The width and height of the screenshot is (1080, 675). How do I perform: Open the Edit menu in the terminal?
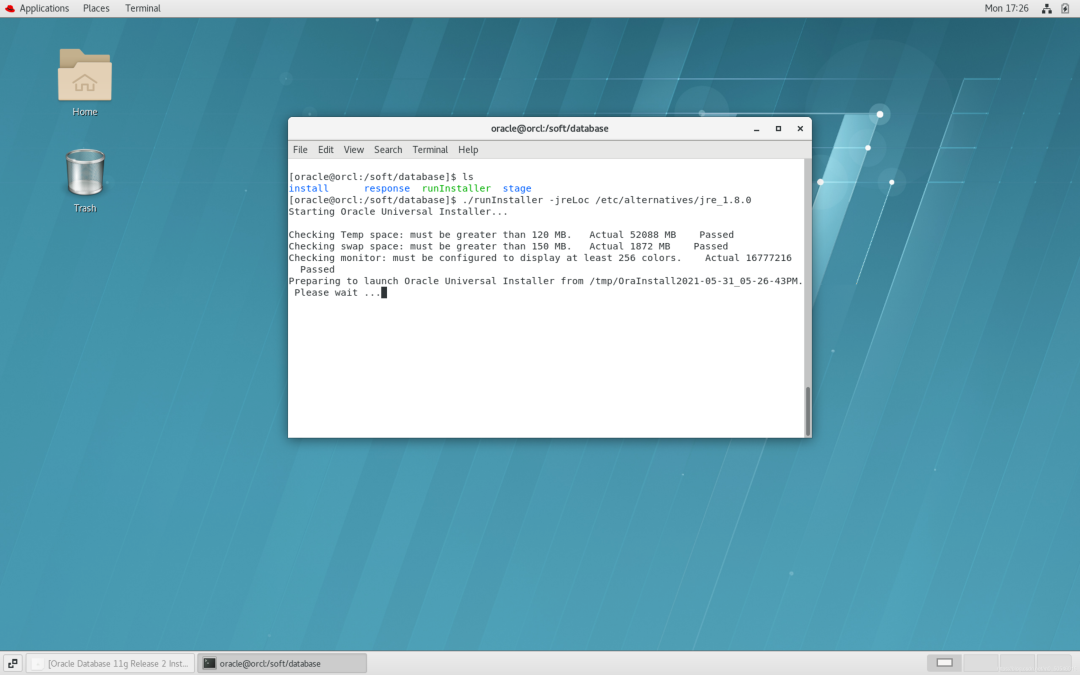[x=325, y=149]
